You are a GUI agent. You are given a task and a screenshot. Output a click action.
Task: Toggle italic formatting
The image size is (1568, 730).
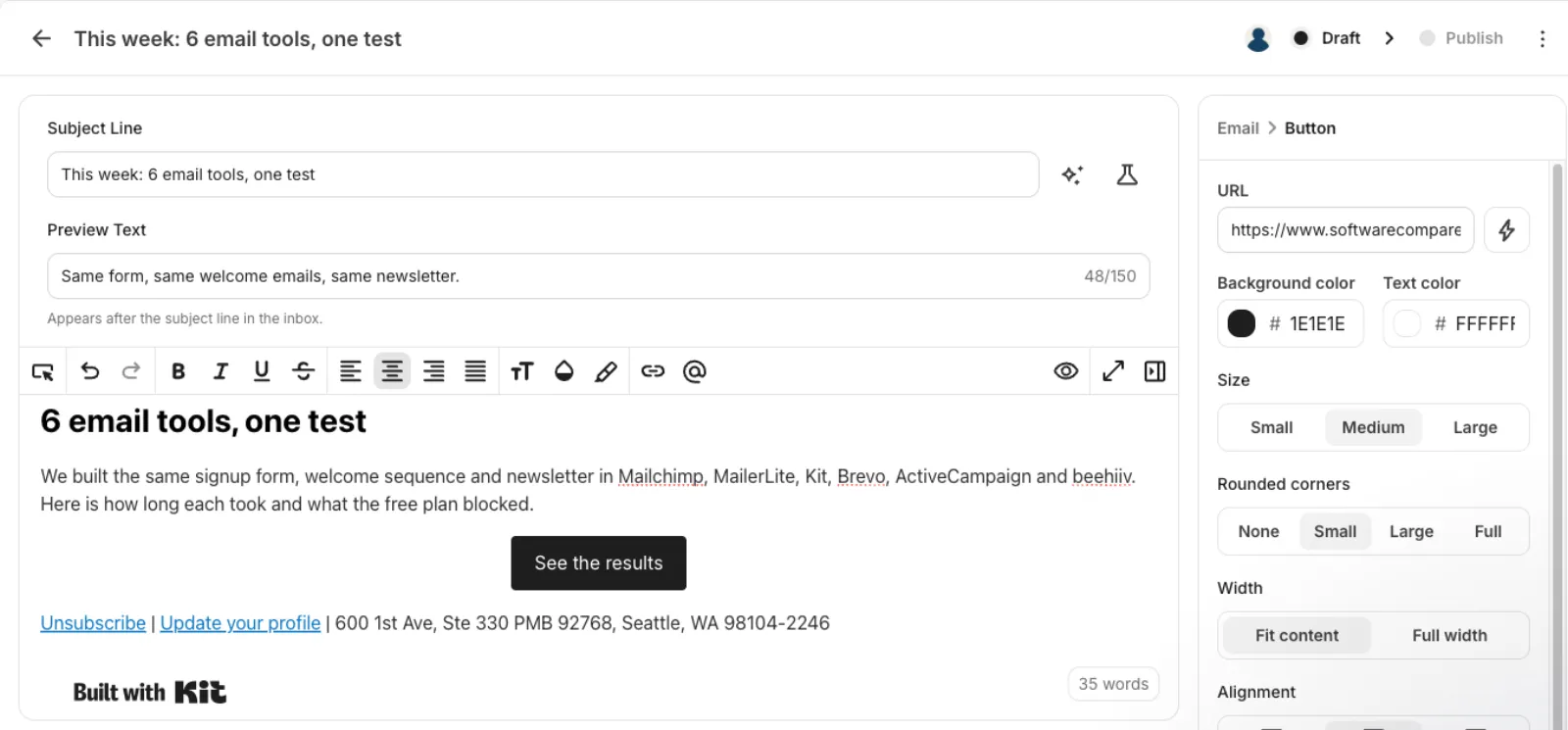point(220,371)
